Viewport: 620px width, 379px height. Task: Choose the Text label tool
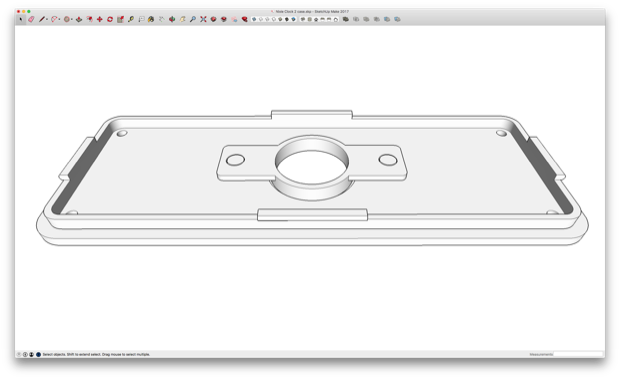pos(141,19)
